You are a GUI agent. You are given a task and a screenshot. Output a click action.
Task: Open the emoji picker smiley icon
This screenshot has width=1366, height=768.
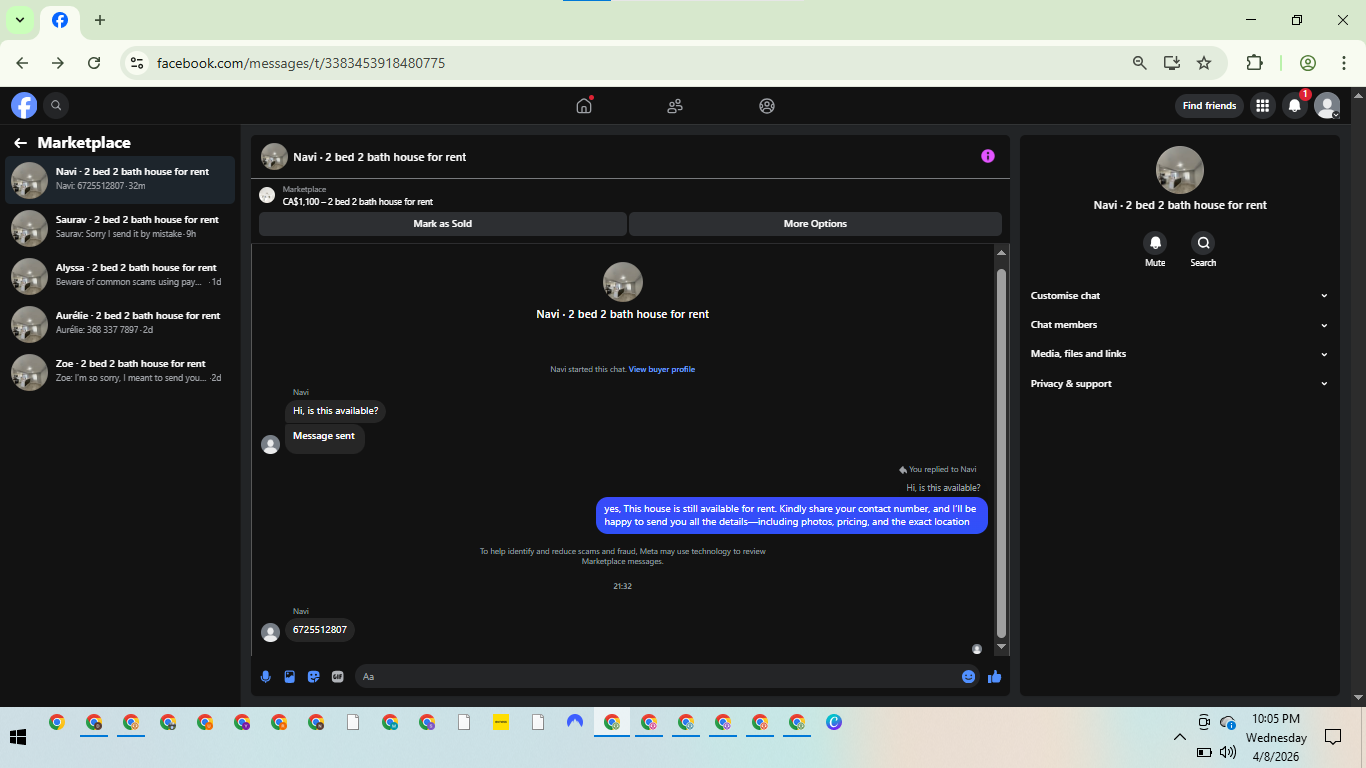(968, 676)
